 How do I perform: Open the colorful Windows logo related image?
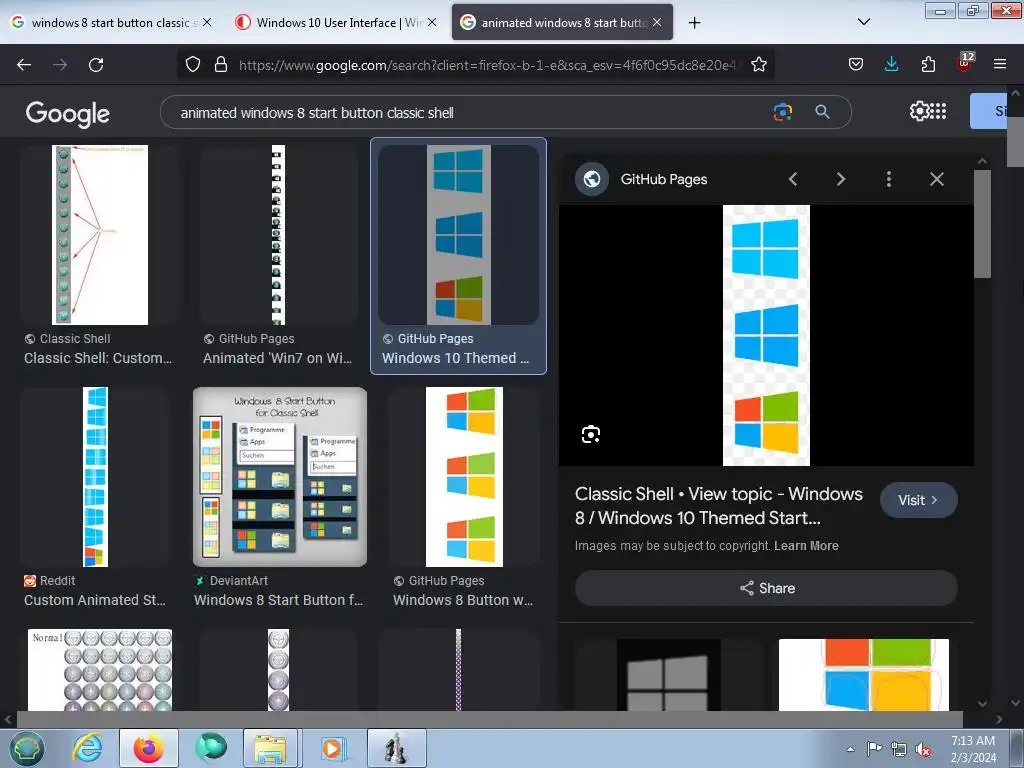(x=863, y=675)
